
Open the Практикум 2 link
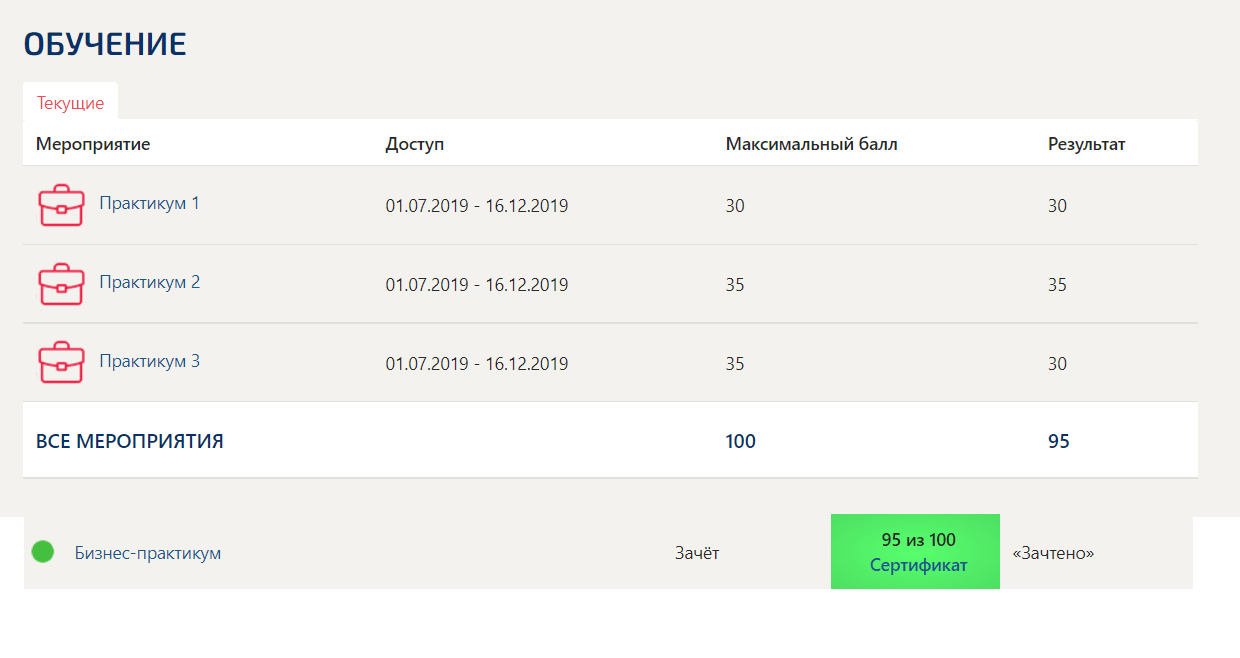(149, 282)
